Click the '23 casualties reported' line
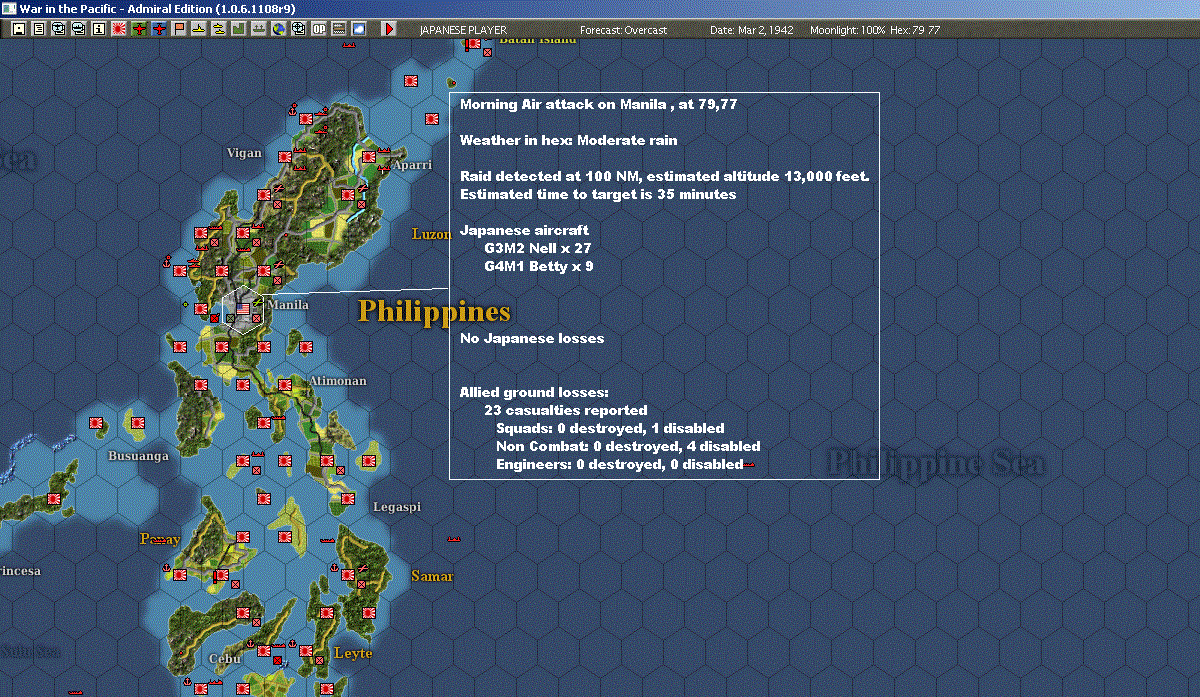The height and width of the screenshot is (697, 1200). [566, 410]
